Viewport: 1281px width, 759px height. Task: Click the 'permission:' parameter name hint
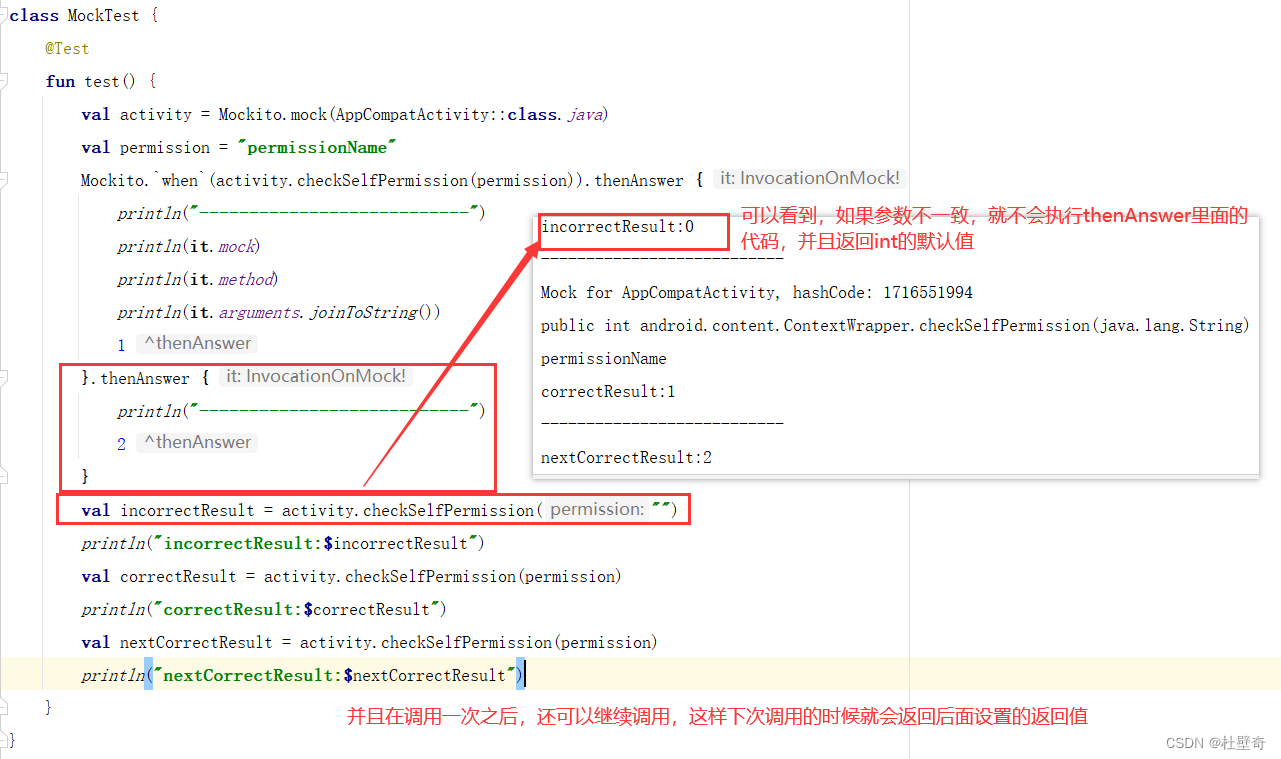click(x=597, y=509)
